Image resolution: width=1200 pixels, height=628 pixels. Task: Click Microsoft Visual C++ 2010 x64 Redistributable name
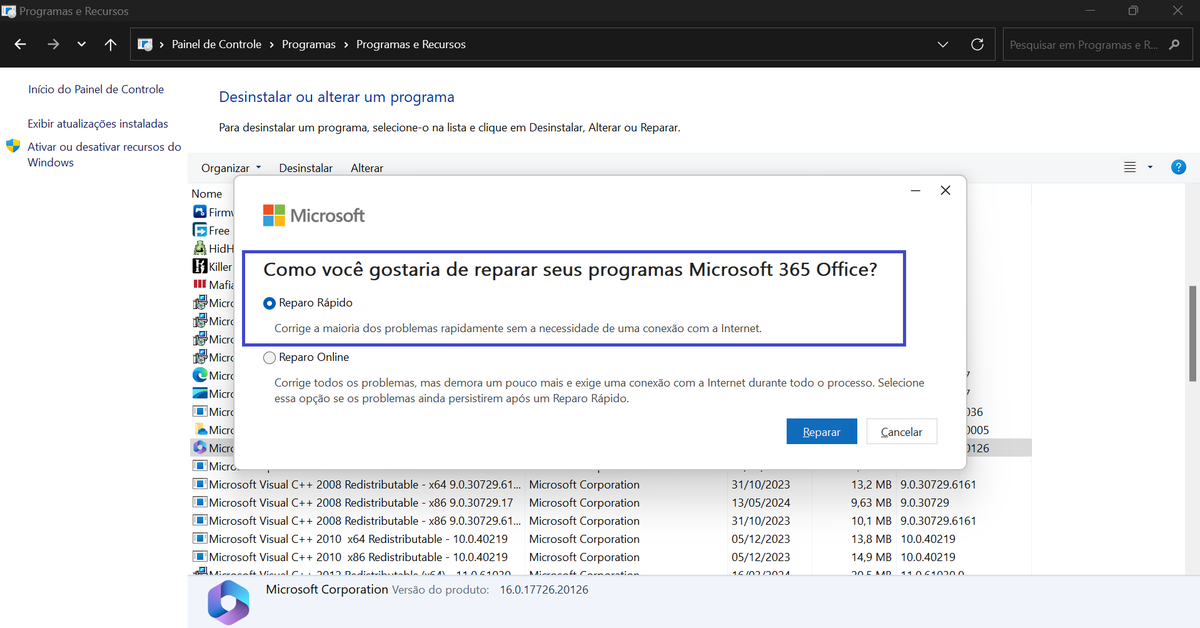358,539
